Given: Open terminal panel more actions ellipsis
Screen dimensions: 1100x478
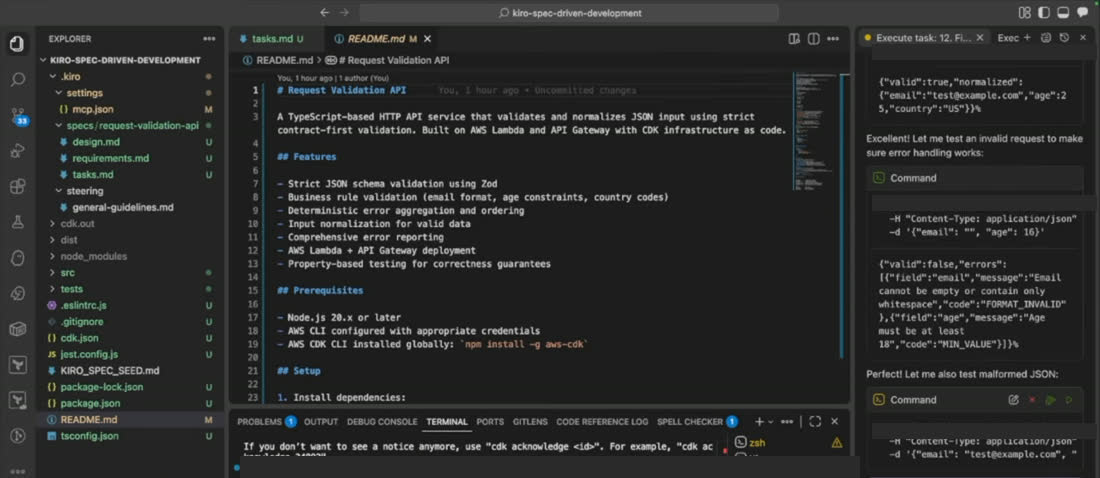Looking at the screenshot, I should point(786,422).
